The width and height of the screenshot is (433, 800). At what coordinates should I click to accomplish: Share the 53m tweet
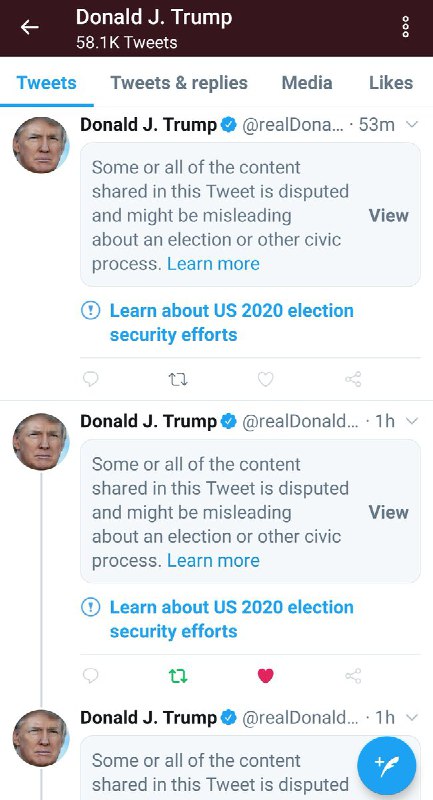pyautogui.click(x=353, y=379)
